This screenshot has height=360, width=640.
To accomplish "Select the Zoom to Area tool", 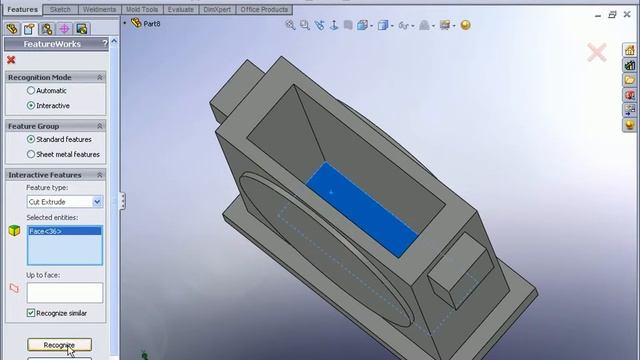I will pos(304,25).
